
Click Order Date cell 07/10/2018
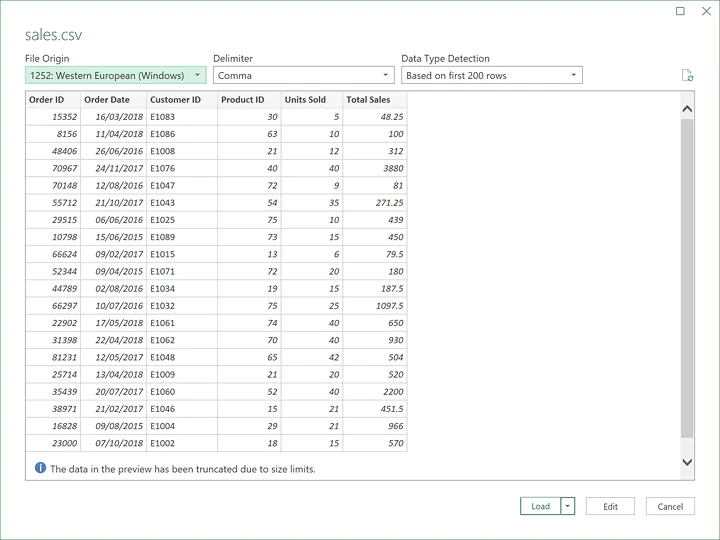point(113,443)
